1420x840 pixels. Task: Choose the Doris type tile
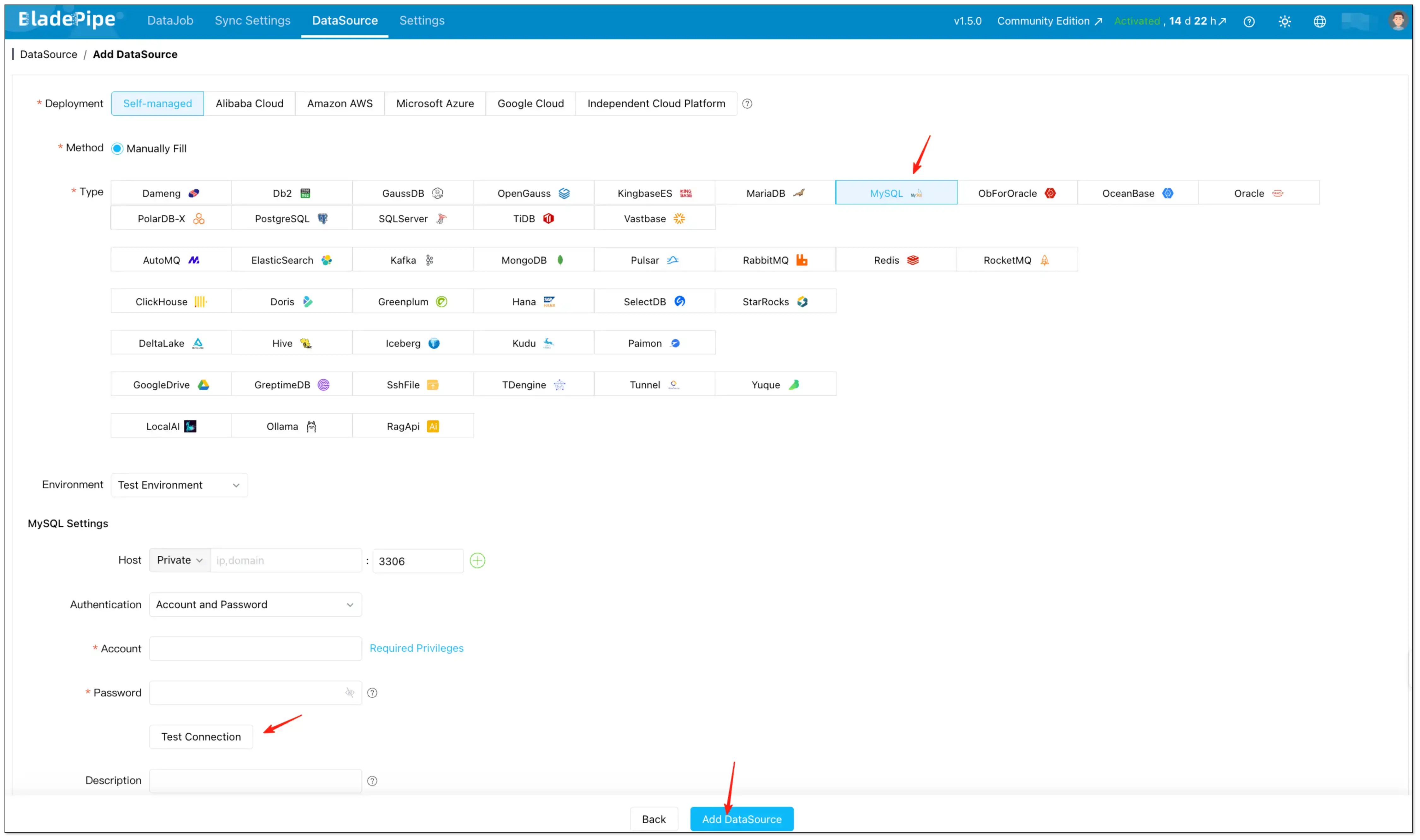[x=292, y=302]
